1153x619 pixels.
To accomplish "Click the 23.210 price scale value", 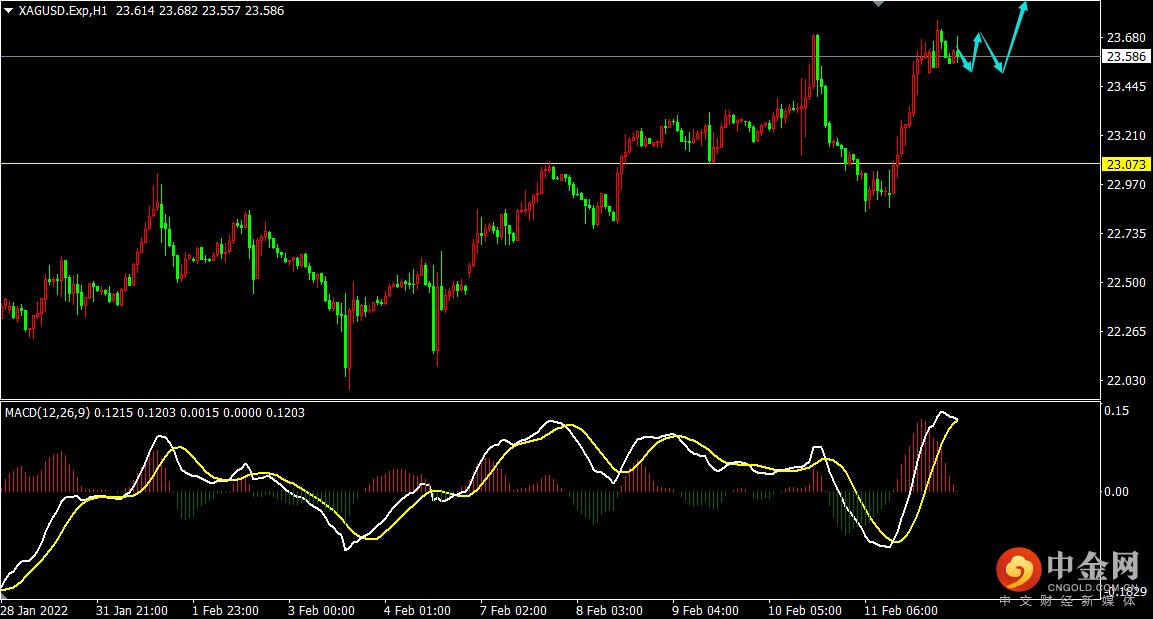I will click(1126, 136).
